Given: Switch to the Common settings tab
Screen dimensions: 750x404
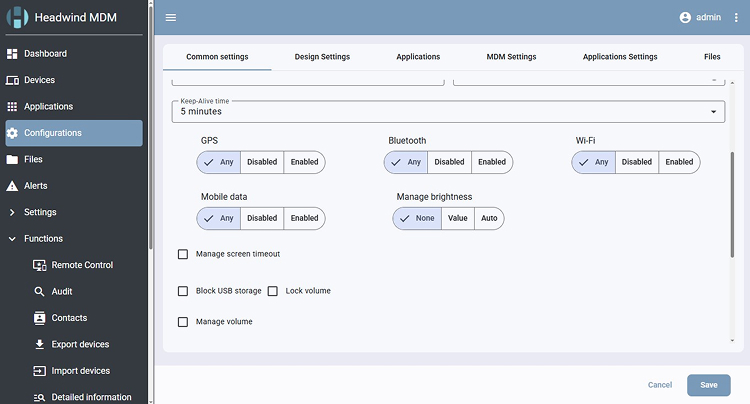Looking at the screenshot, I should coord(217,57).
